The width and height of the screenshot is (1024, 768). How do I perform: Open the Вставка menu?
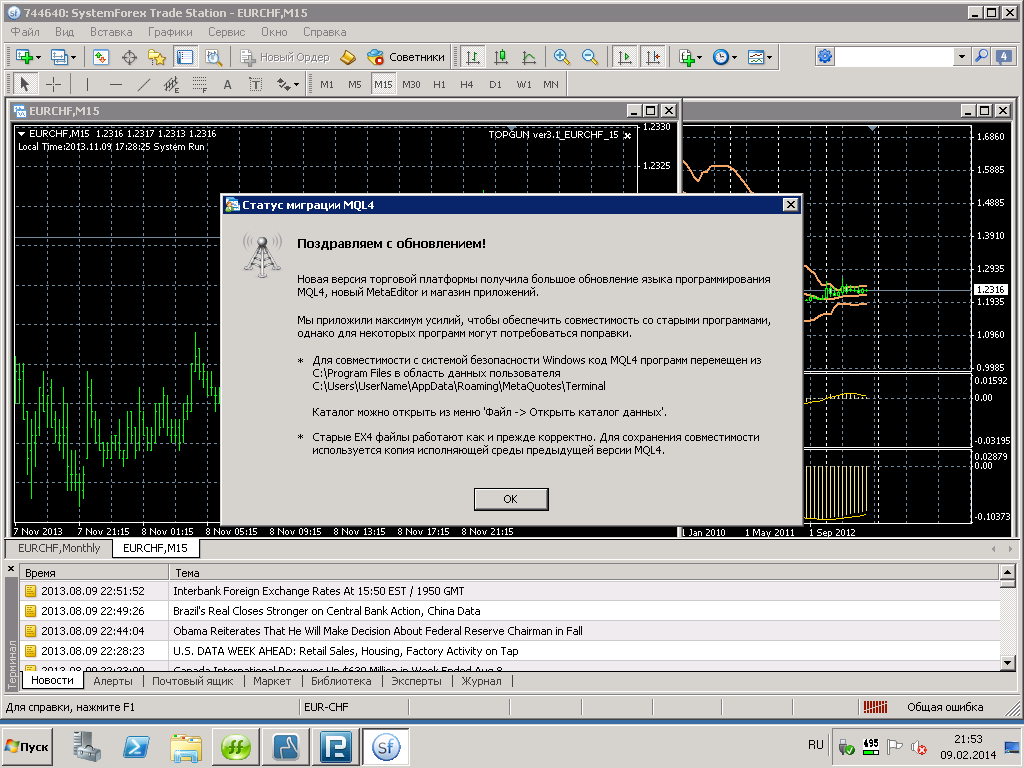[x=111, y=32]
